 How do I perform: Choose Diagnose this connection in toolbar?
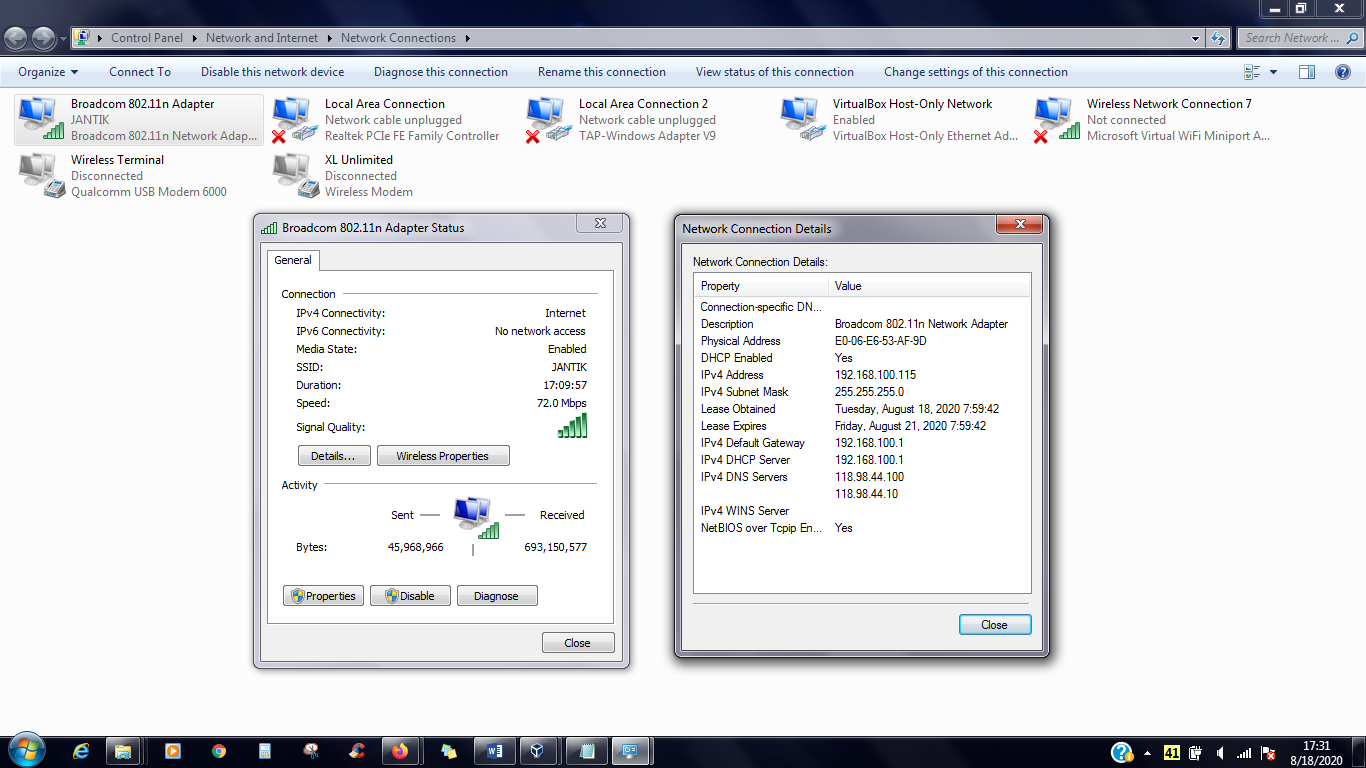[441, 72]
